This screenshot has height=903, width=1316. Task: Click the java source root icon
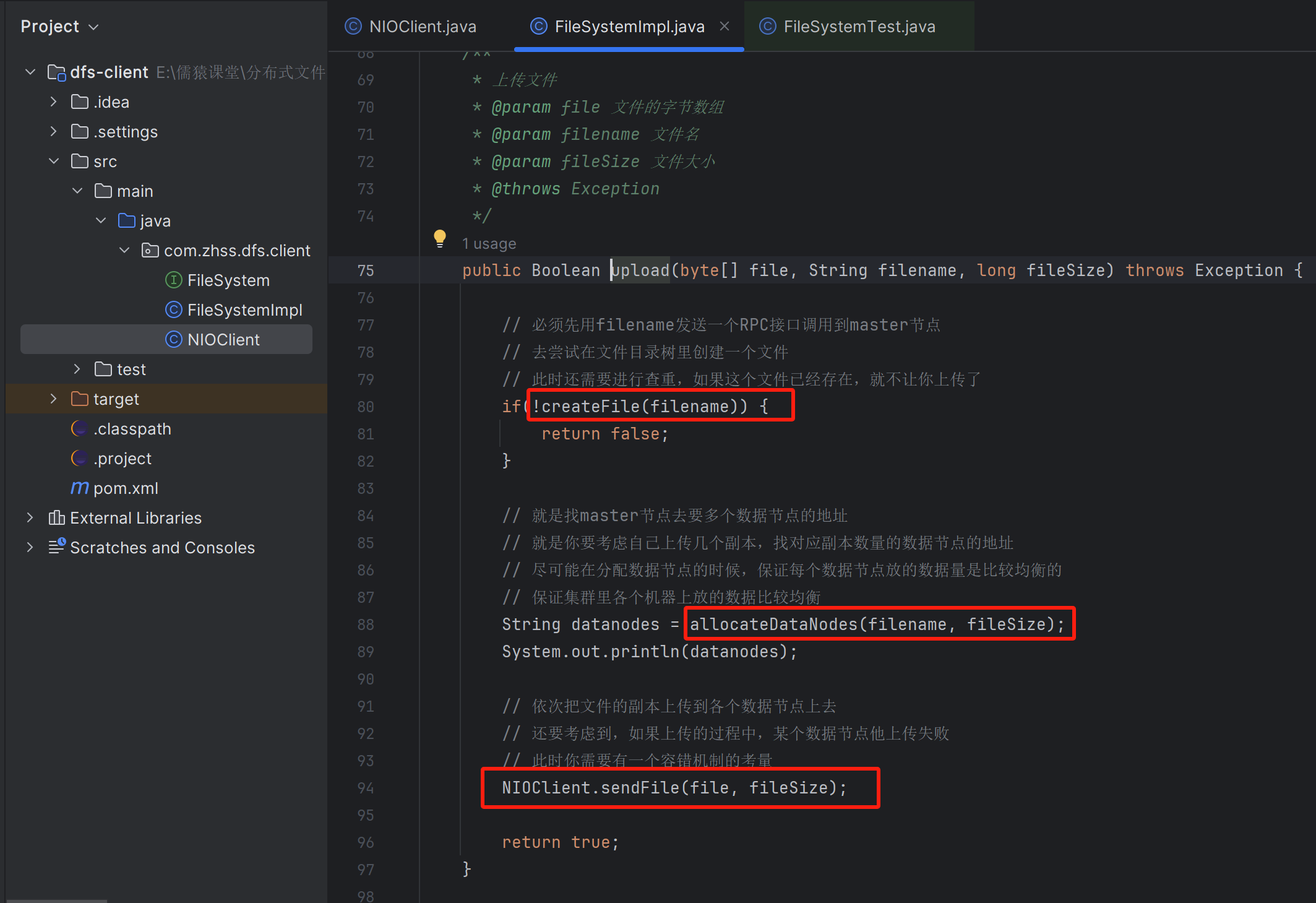click(127, 220)
